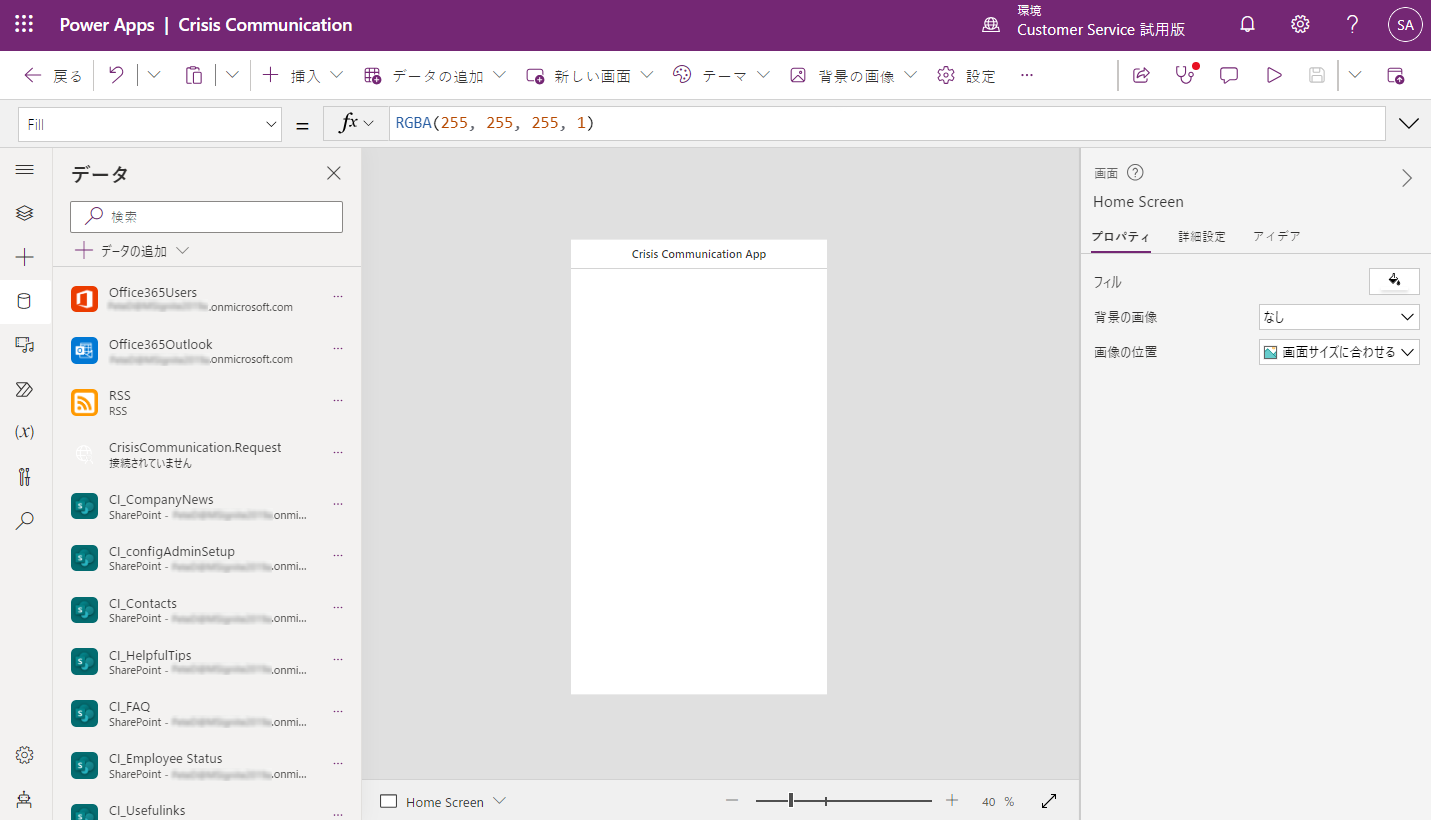Open the Power Automate icon in left rail
Image resolution: width=1431 pixels, height=820 pixels.
click(25, 389)
